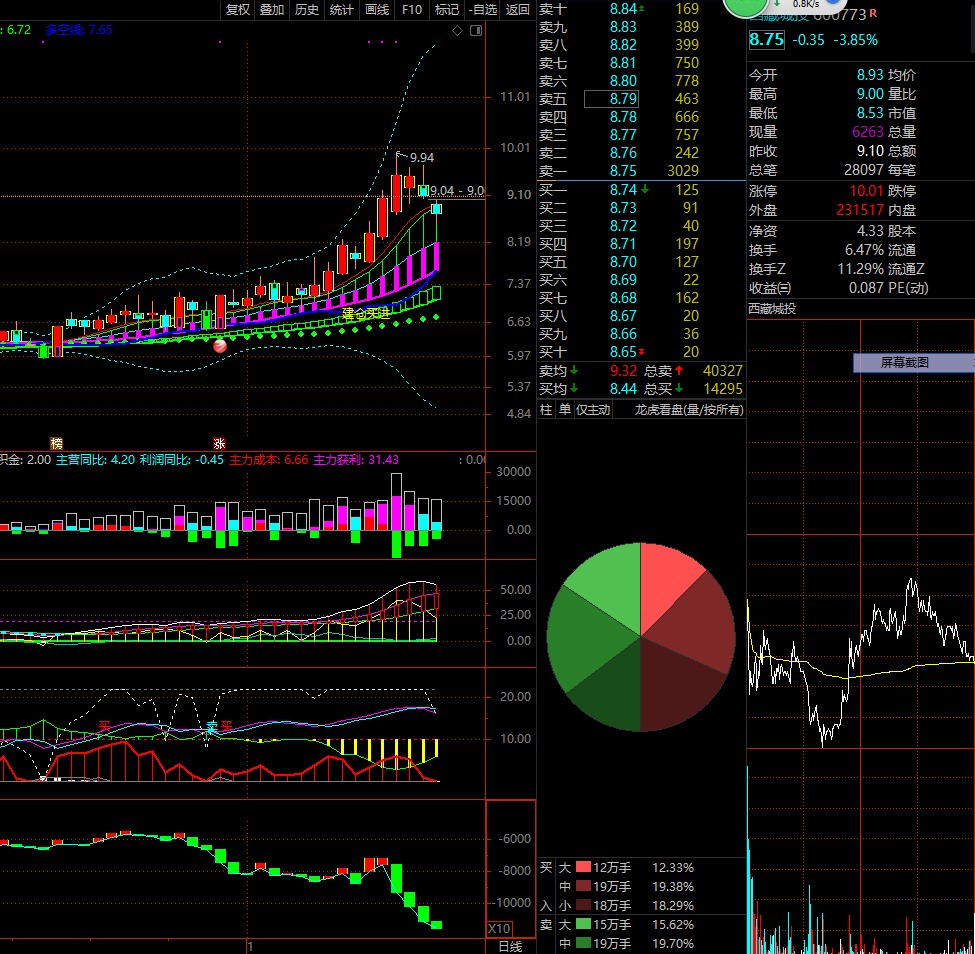
Task: Click the 主力获利: 31.43 indicator label
Action: point(356,460)
